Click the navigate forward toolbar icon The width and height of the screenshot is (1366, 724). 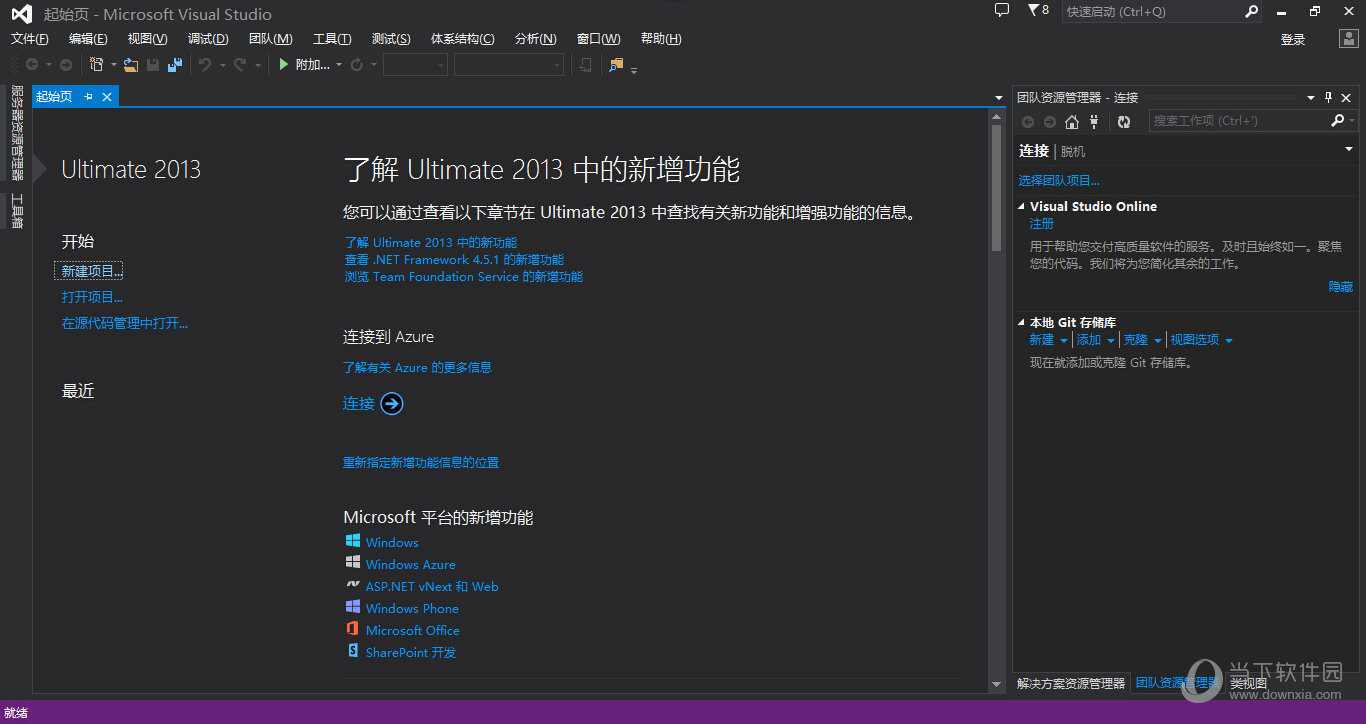pyautogui.click(x=66, y=65)
